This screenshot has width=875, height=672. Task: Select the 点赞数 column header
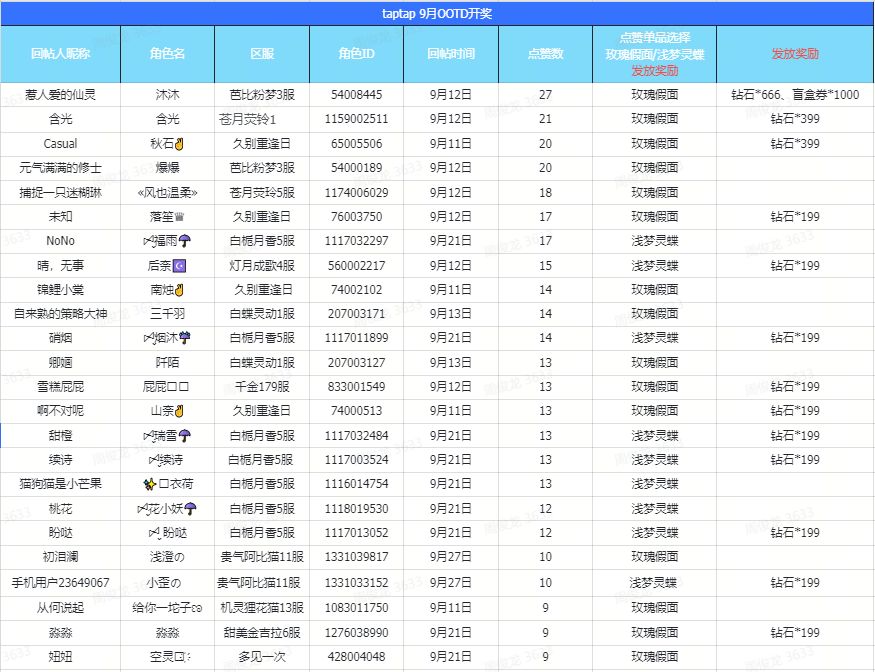click(546, 54)
